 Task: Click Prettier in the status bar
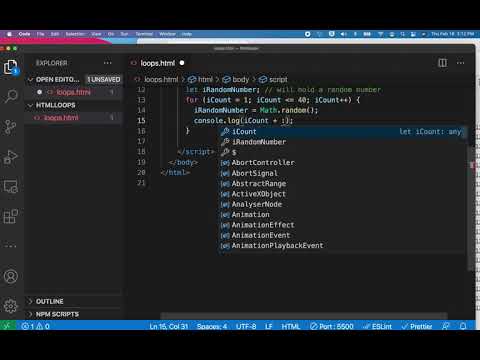point(417,326)
